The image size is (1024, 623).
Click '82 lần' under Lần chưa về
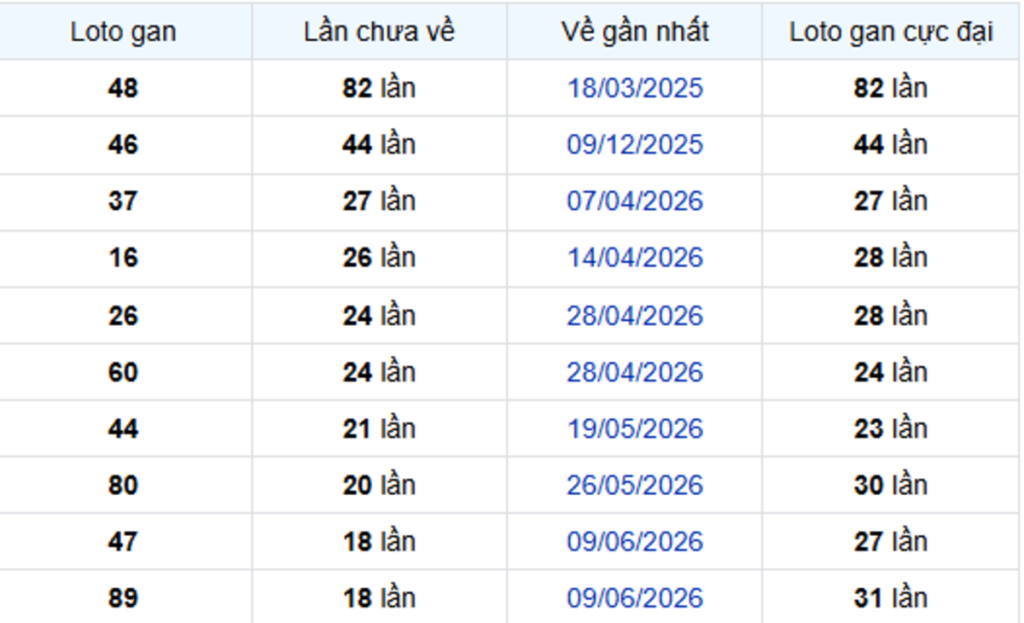point(379,88)
